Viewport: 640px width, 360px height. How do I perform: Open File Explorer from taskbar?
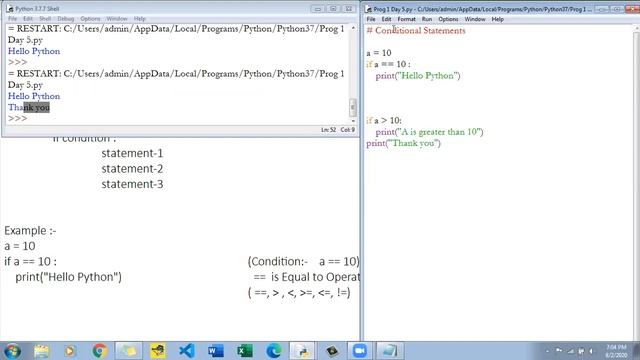(x=41, y=351)
